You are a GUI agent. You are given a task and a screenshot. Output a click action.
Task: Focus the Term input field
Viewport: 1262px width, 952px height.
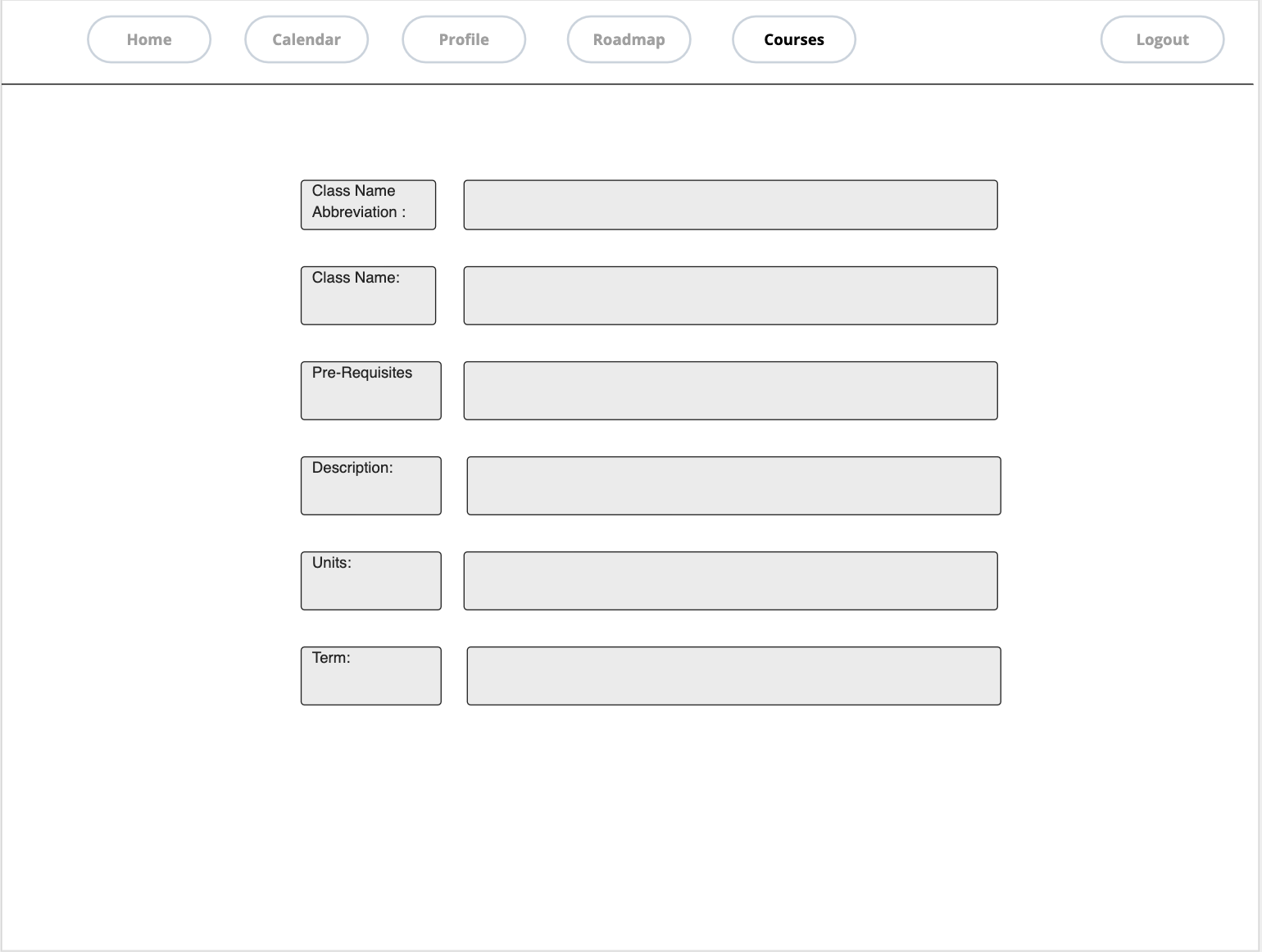[734, 676]
